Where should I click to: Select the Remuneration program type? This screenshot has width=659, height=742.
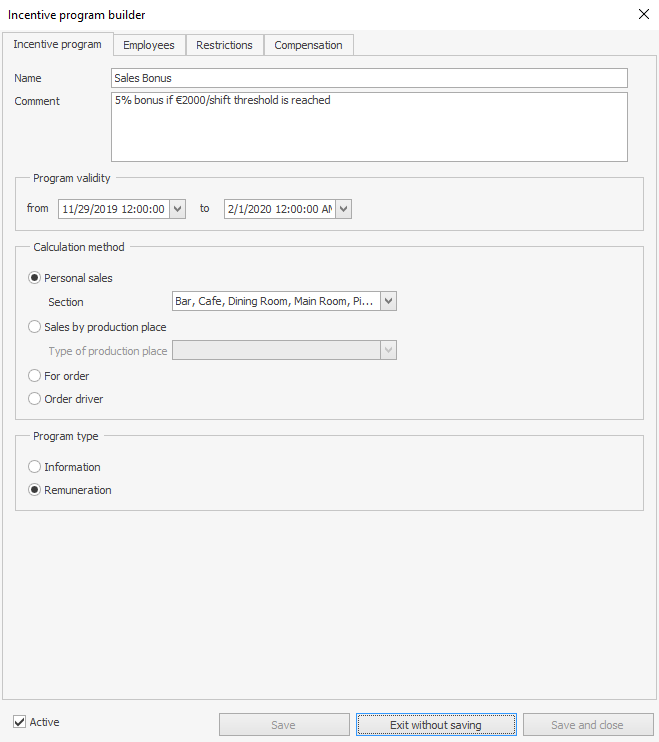35,490
